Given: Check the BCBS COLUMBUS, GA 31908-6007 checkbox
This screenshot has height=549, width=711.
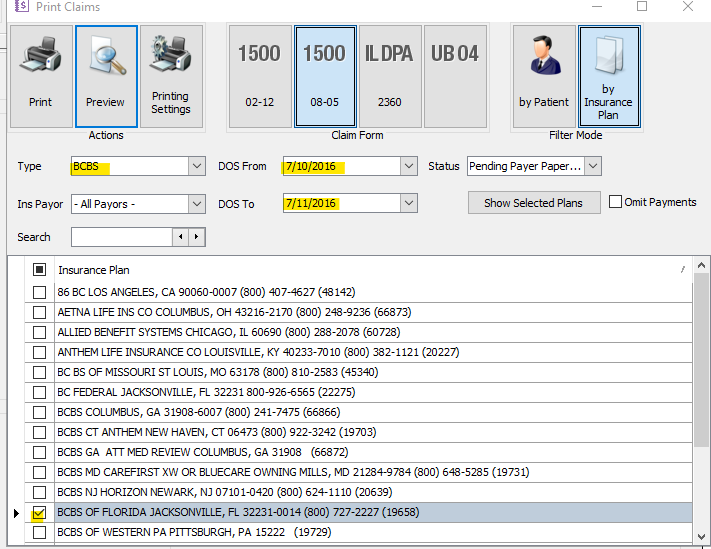Looking at the screenshot, I should [39, 412].
